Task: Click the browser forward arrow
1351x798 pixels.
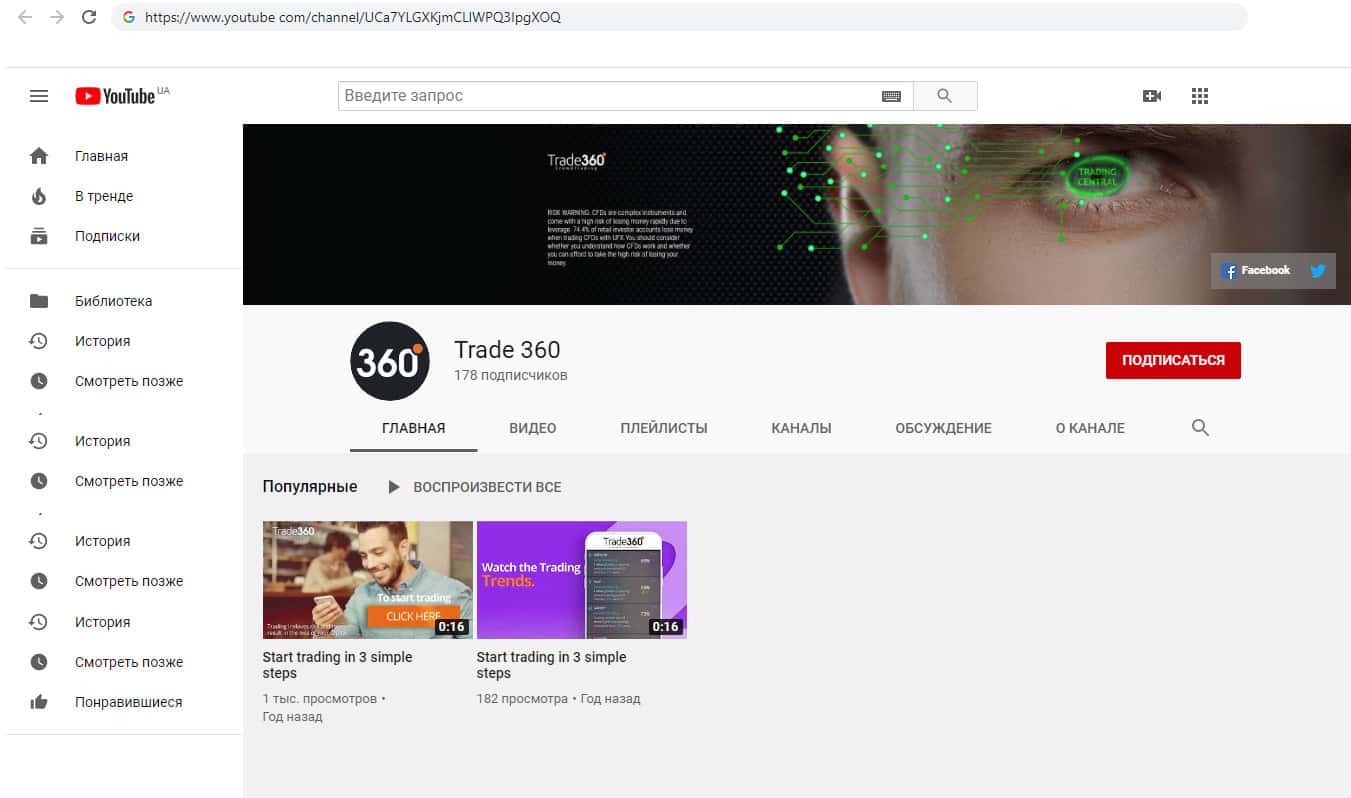Action: (x=57, y=17)
